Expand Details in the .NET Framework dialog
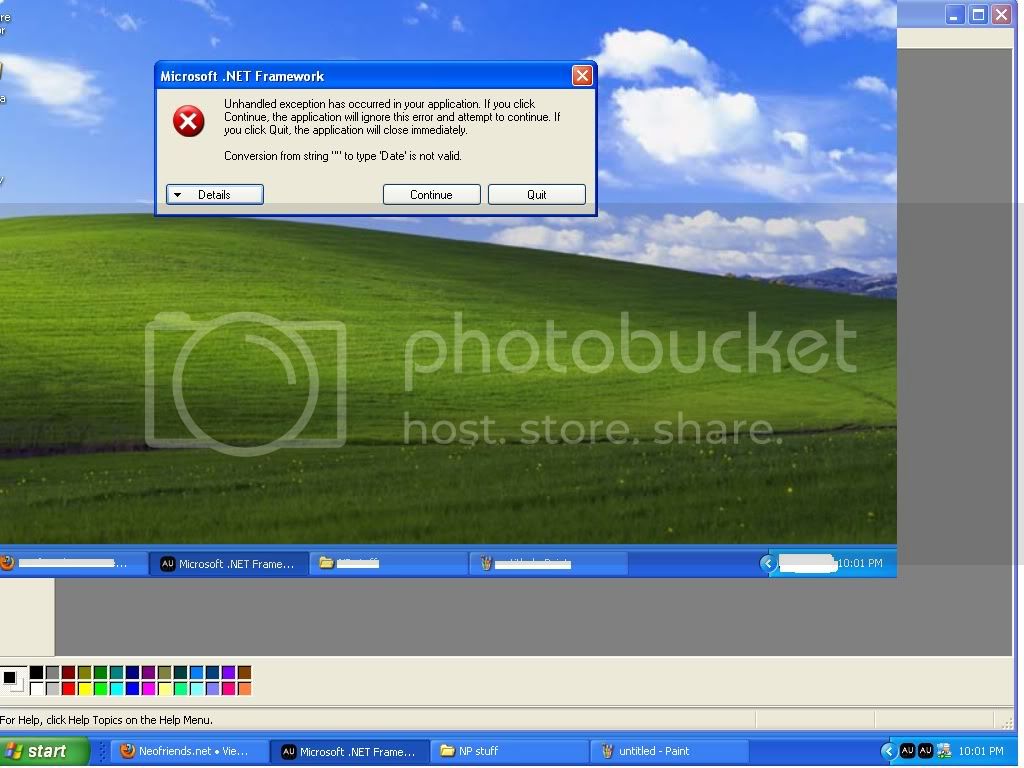The width and height of the screenshot is (1024, 768). point(214,195)
